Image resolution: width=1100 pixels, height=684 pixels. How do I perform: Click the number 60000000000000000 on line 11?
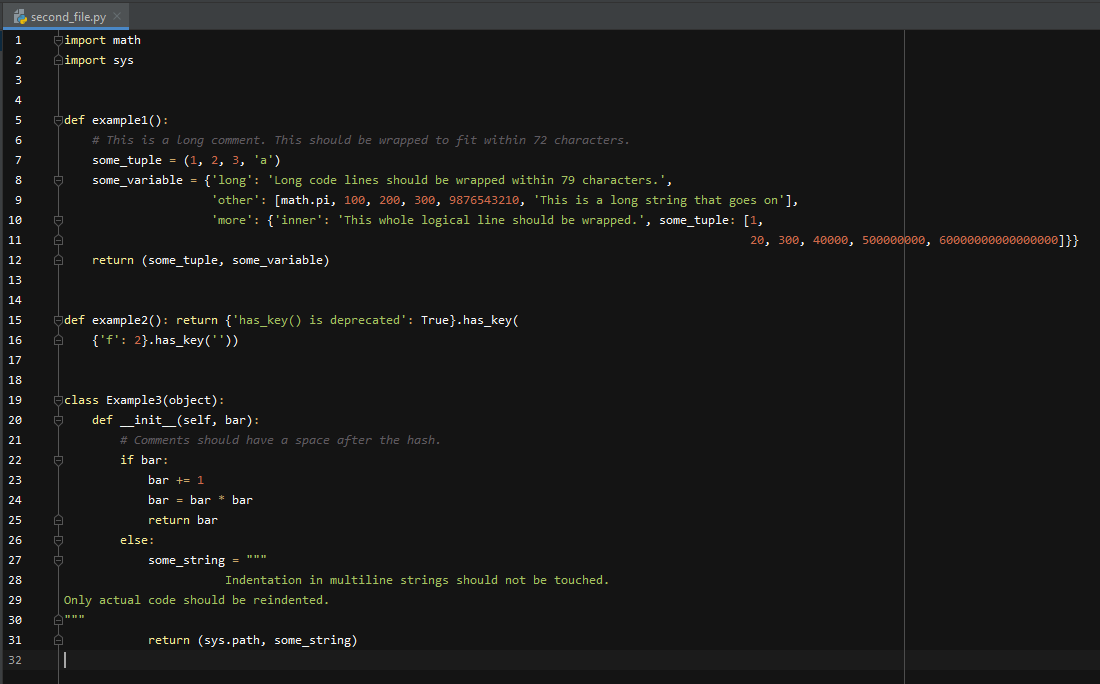[x=998, y=240]
